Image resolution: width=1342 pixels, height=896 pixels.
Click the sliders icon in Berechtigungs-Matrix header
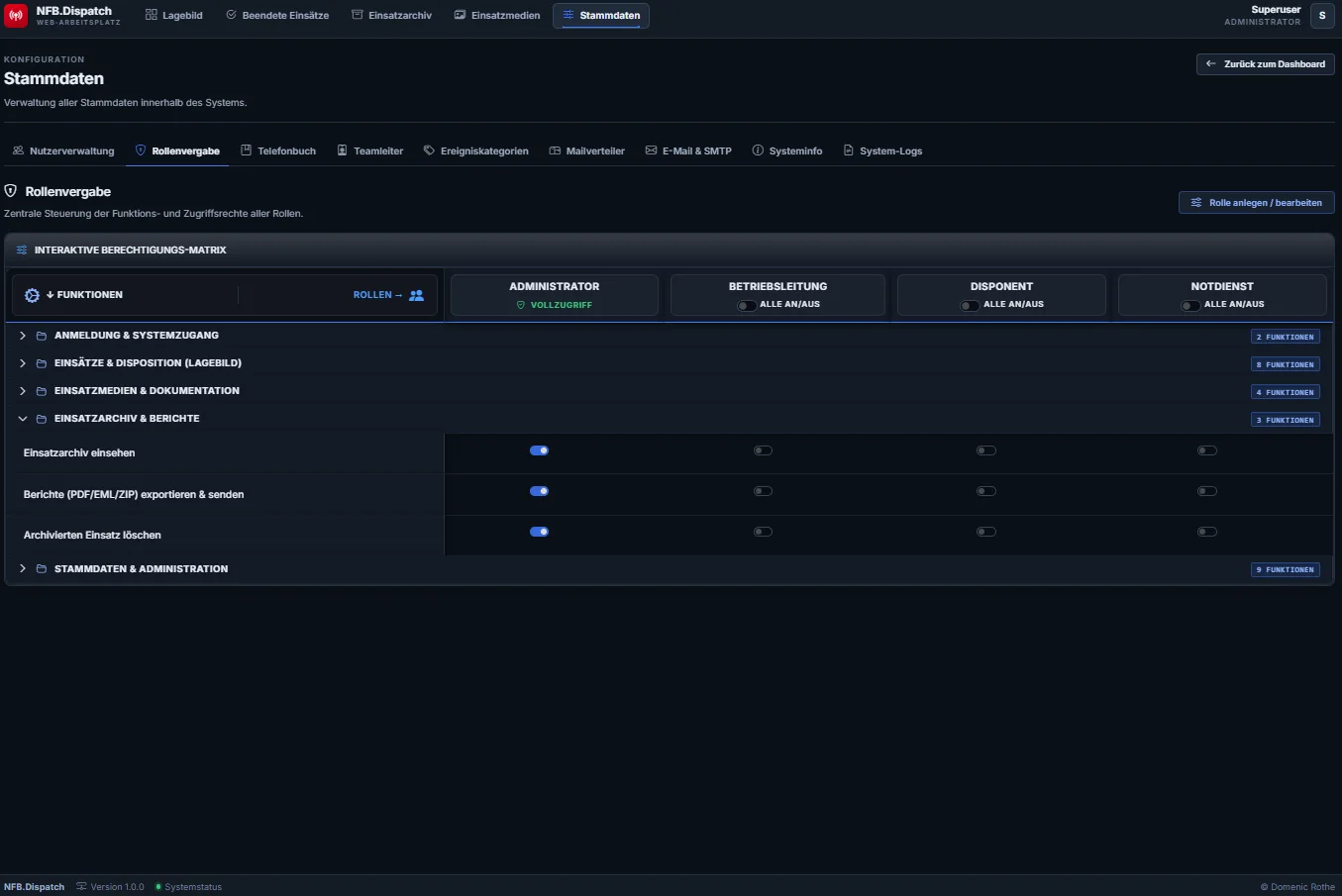point(22,250)
